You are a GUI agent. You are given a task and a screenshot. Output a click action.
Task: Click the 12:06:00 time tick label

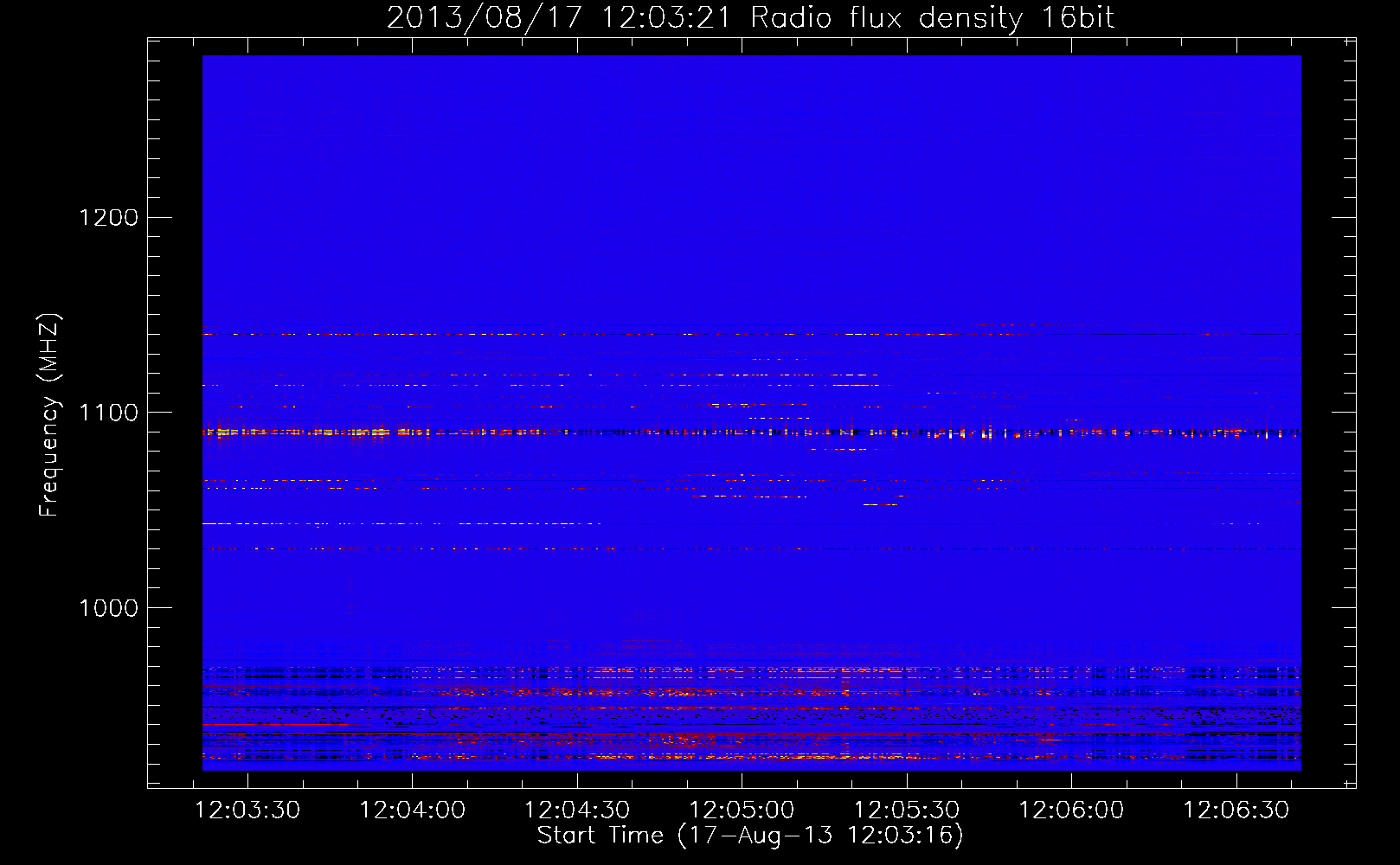coord(1071,811)
